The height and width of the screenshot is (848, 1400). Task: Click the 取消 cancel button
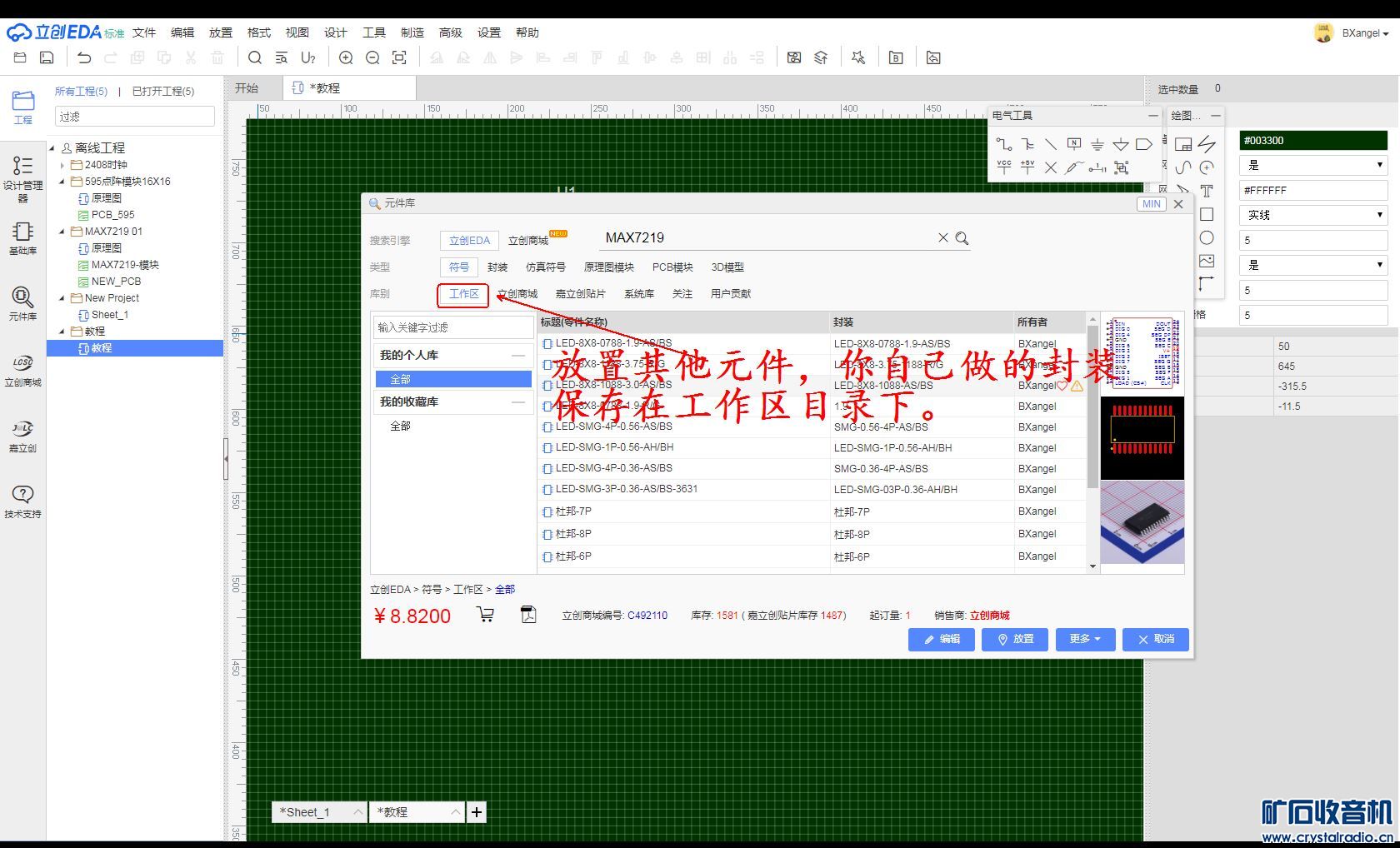tap(1156, 639)
